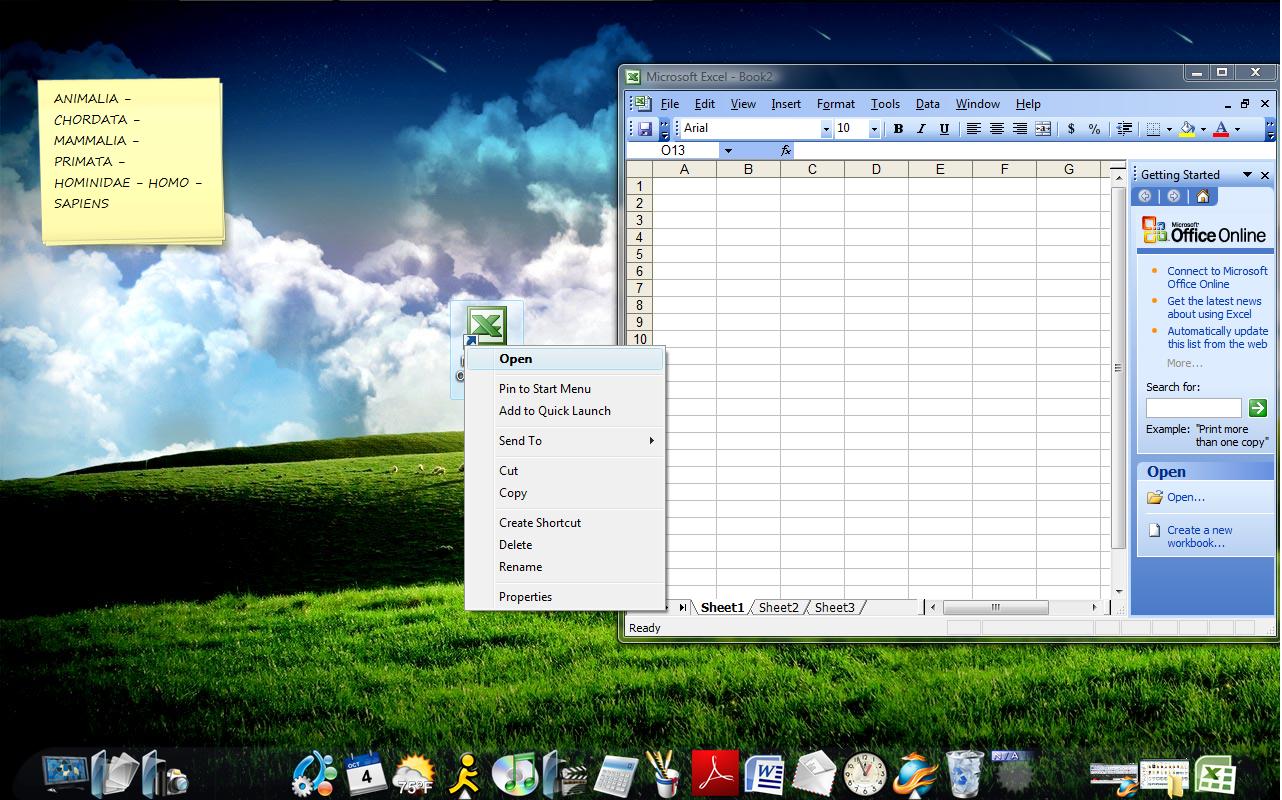The height and width of the screenshot is (800, 1282).
Task: Open the iTunes music dock icon
Action: click(515, 774)
